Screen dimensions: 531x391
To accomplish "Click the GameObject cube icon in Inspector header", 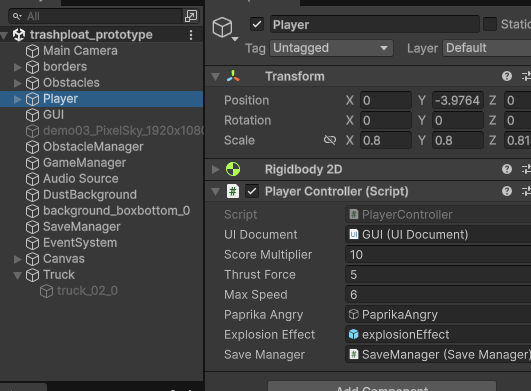I will pyautogui.click(x=222, y=27).
